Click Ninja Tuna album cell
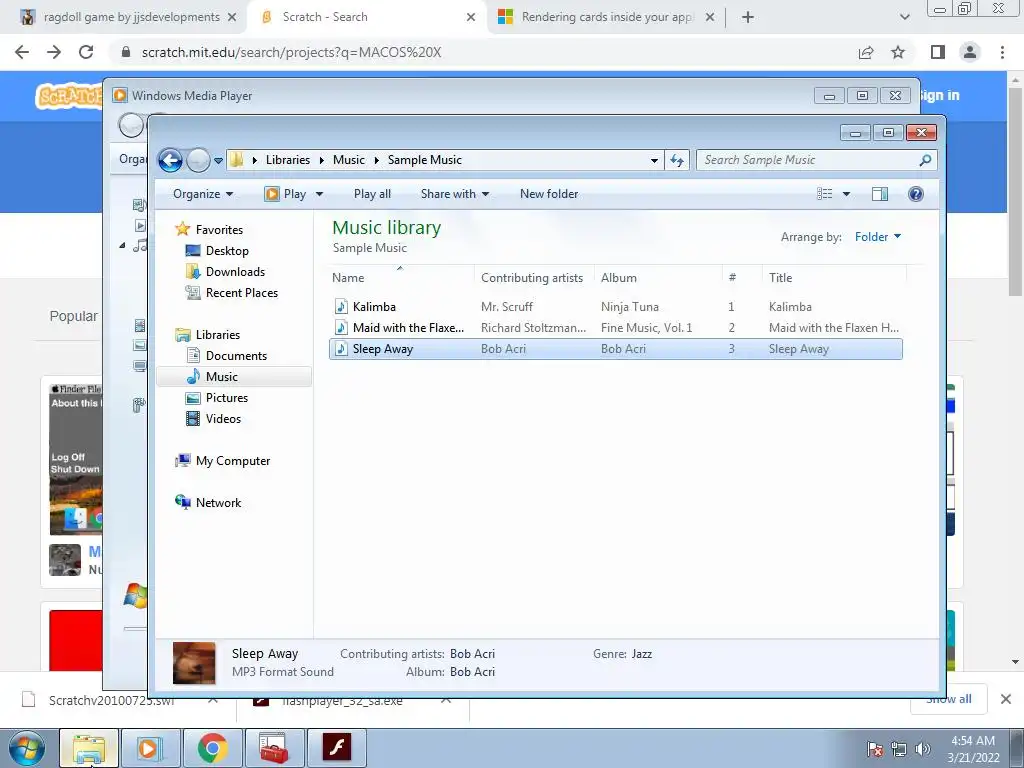The height and width of the screenshot is (768, 1024). pyautogui.click(x=630, y=306)
